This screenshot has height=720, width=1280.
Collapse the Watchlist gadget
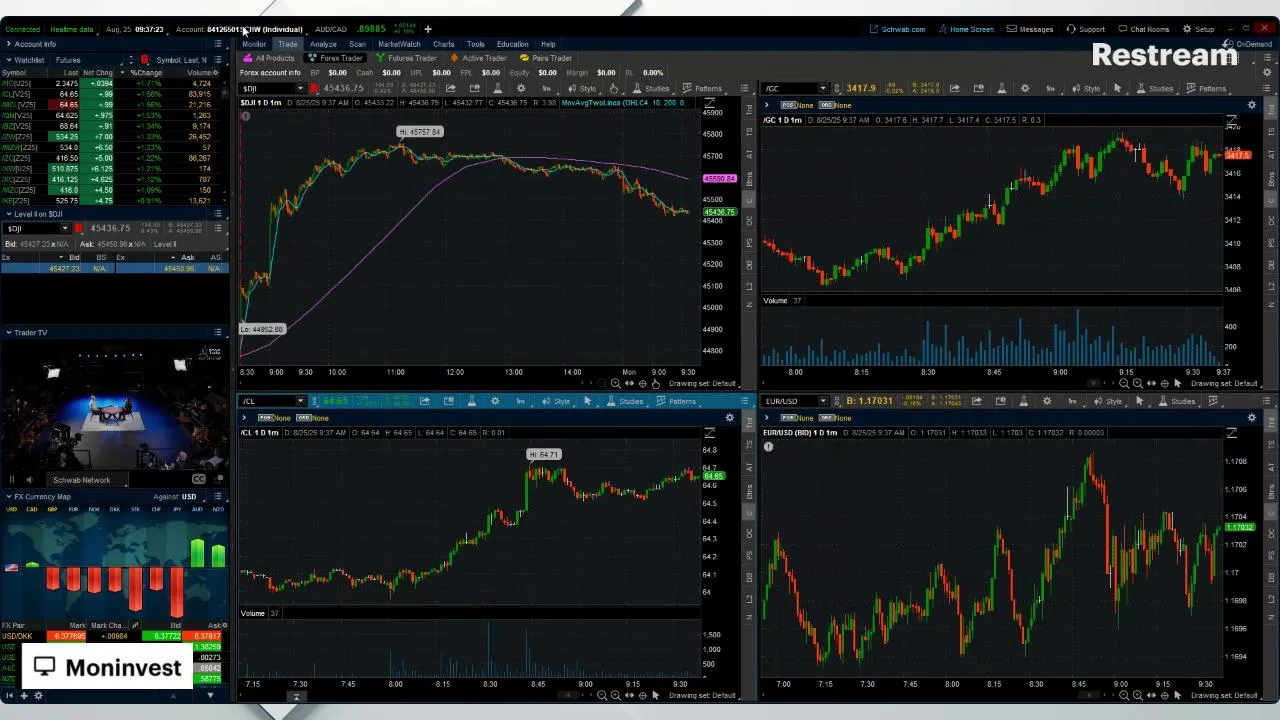pos(8,60)
